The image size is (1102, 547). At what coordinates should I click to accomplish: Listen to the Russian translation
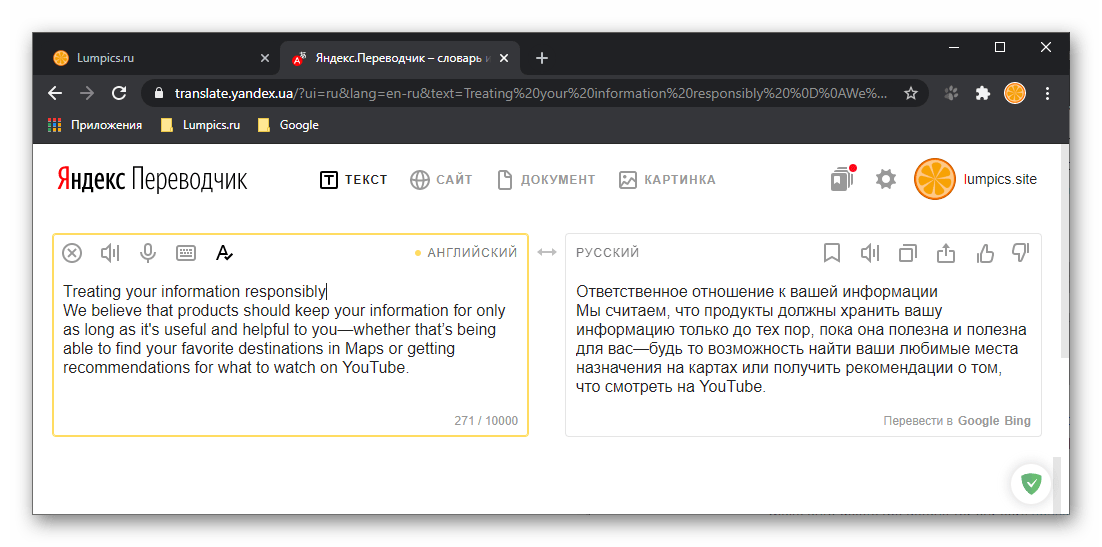pyautogui.click(x=870, y=253)
